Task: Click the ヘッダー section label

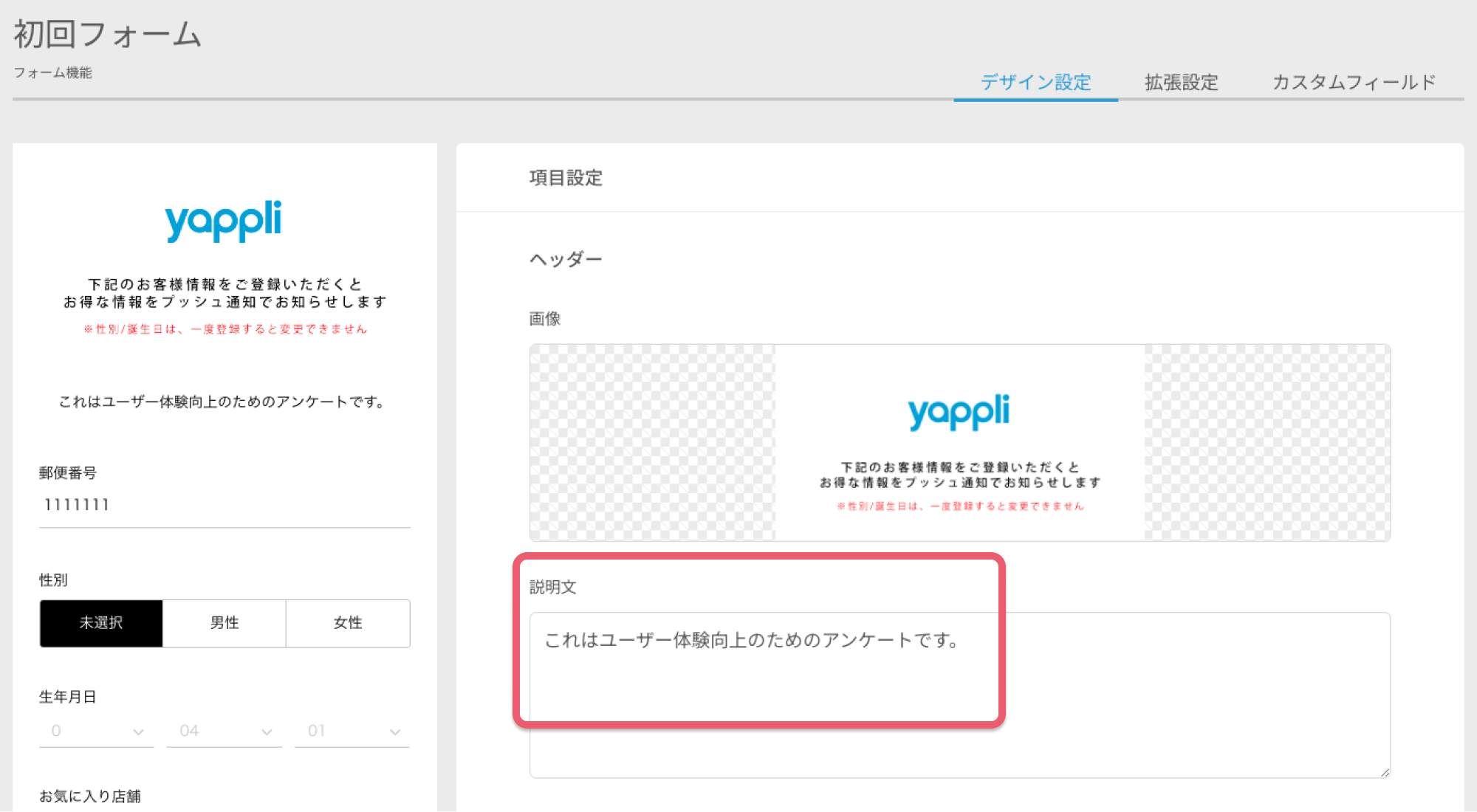Action: click(566, 259)
